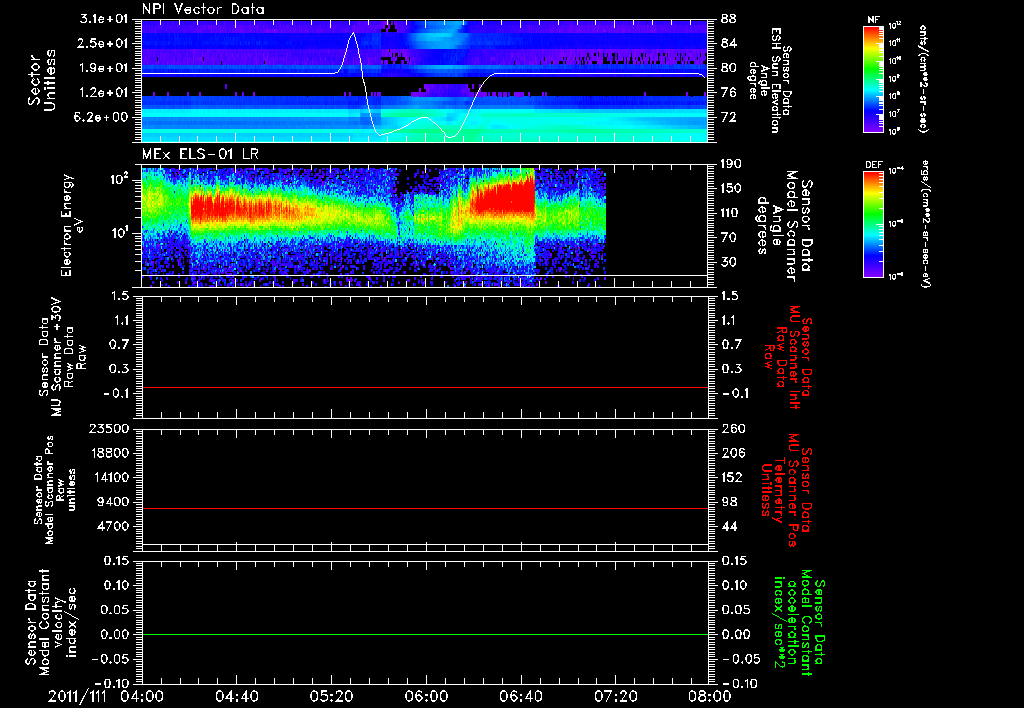
Task: Click the green 'Model Constant acceleration' label
Action: [x=799, y=622]
